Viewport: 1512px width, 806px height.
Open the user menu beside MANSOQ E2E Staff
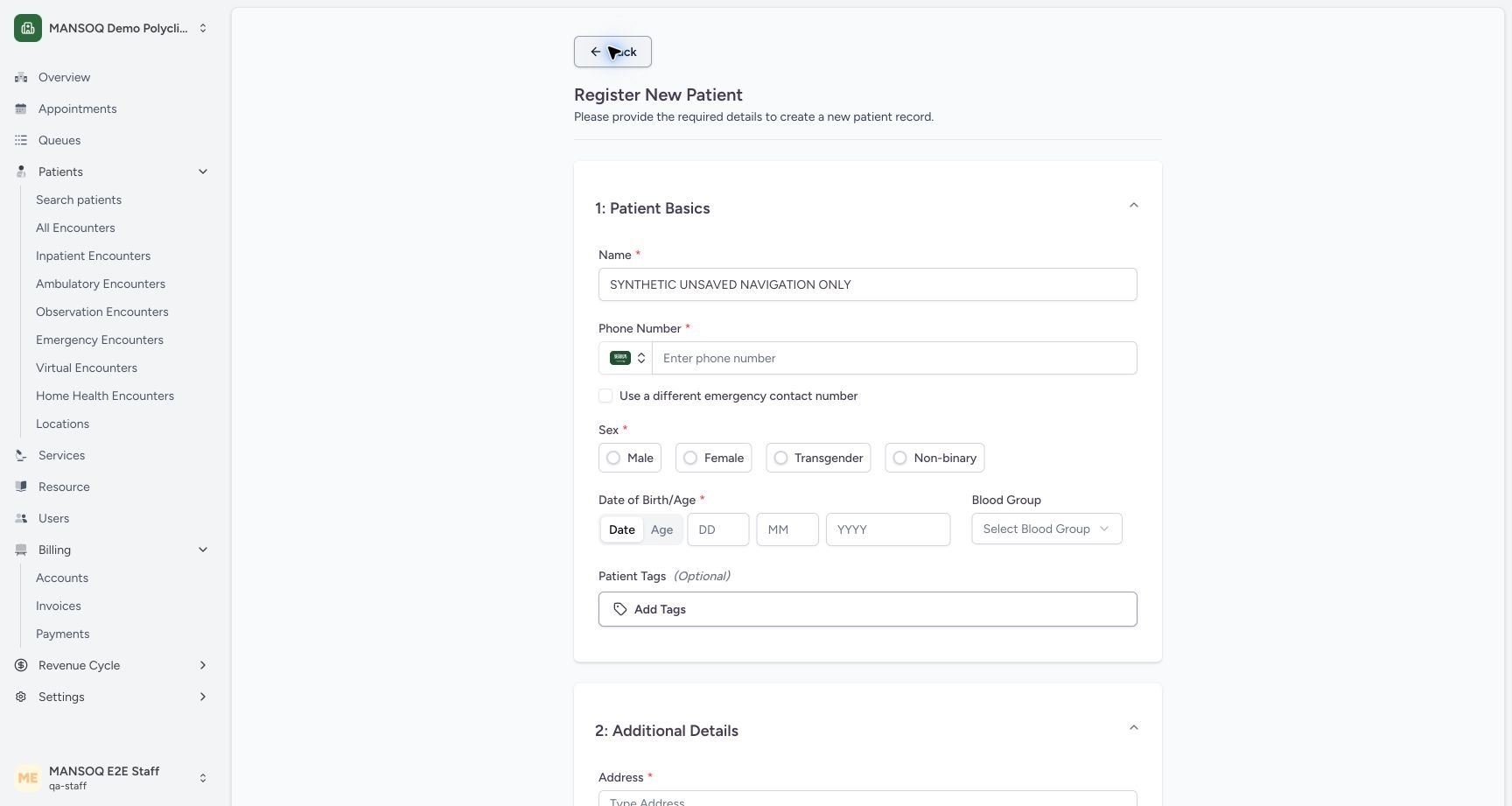pos(203,778)
